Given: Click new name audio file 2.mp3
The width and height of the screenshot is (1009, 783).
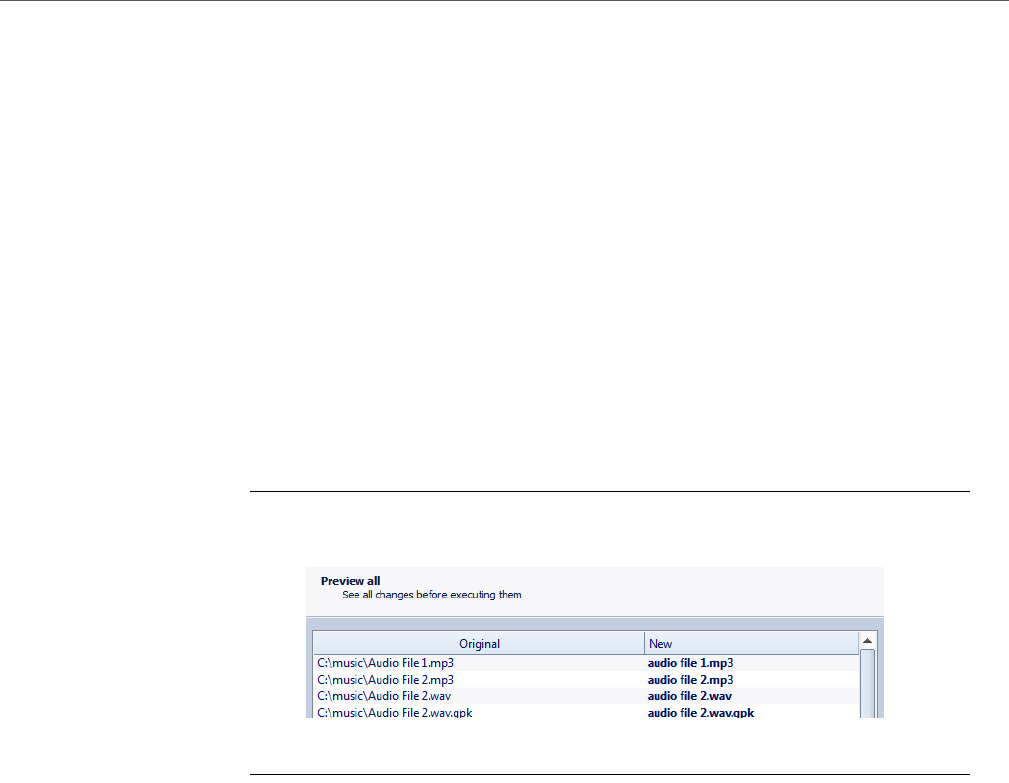Looking at the screenshot, I should coord(690,680).
